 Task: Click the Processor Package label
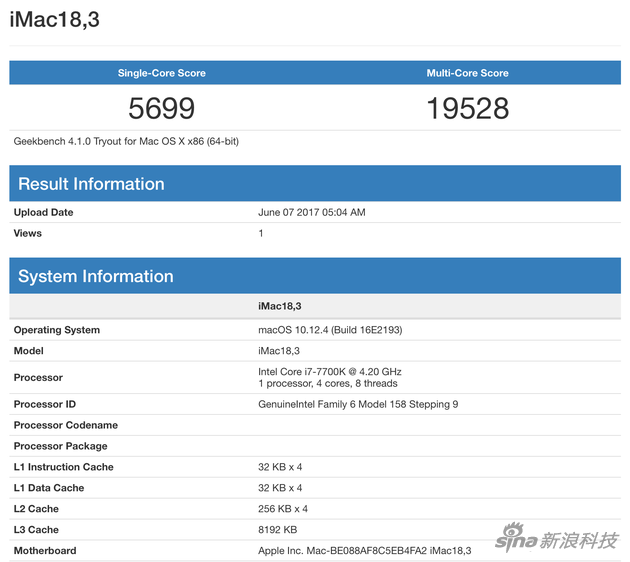61,446
